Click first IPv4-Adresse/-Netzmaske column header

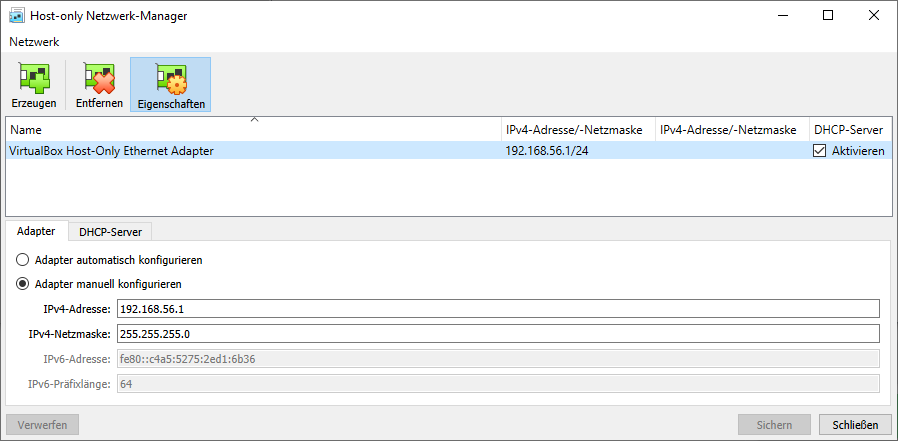click(578, 130)
